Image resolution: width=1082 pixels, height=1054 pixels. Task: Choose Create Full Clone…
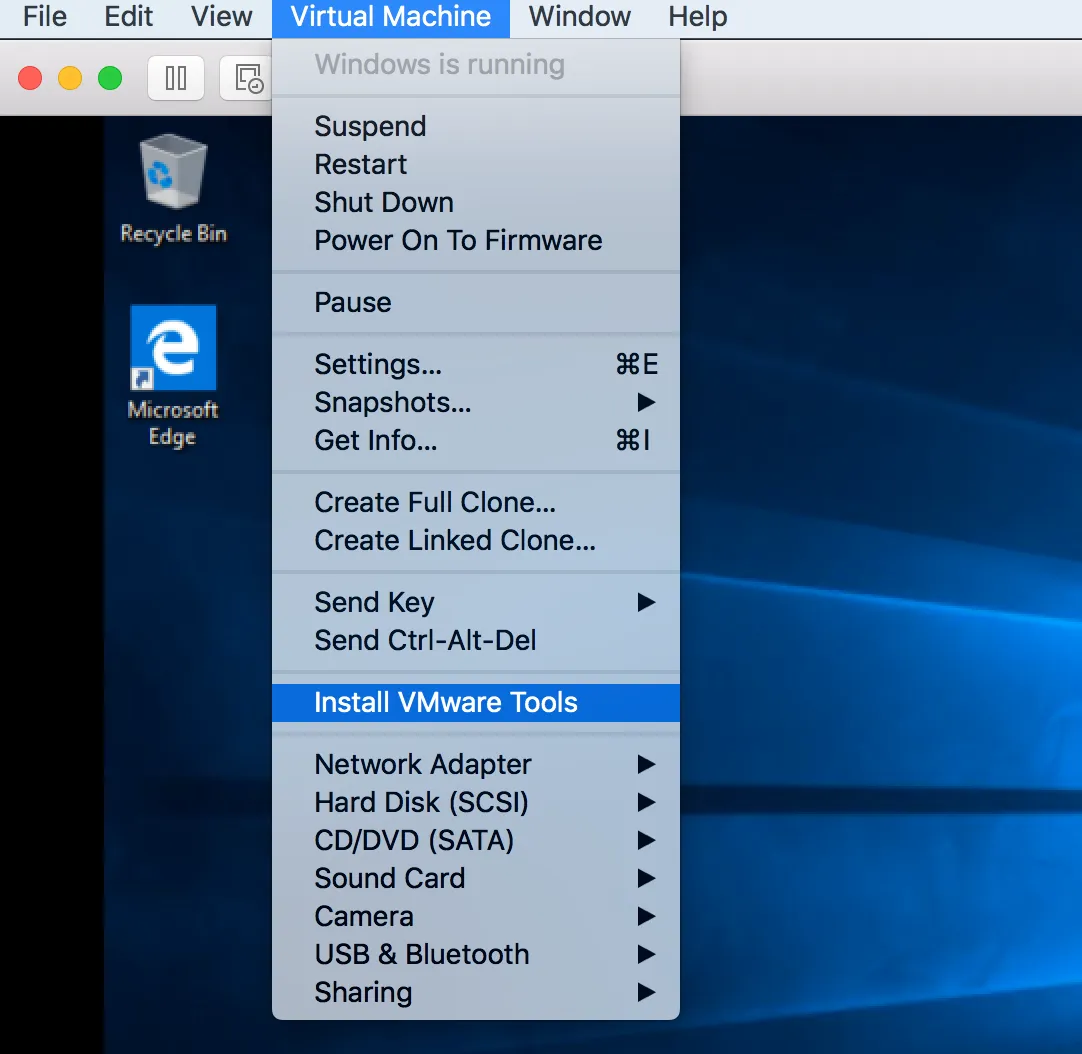pos(476,502)
